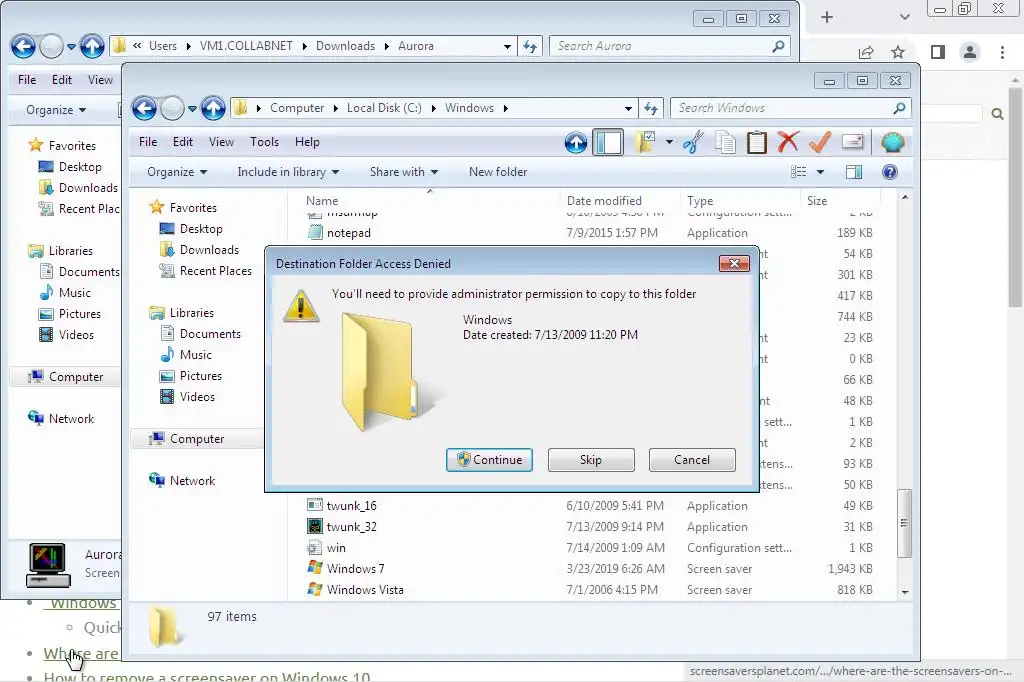This screenshot has width=1024, height=682.
Task: Click the email envelope toolbar icon
Action: coord(852,142)
